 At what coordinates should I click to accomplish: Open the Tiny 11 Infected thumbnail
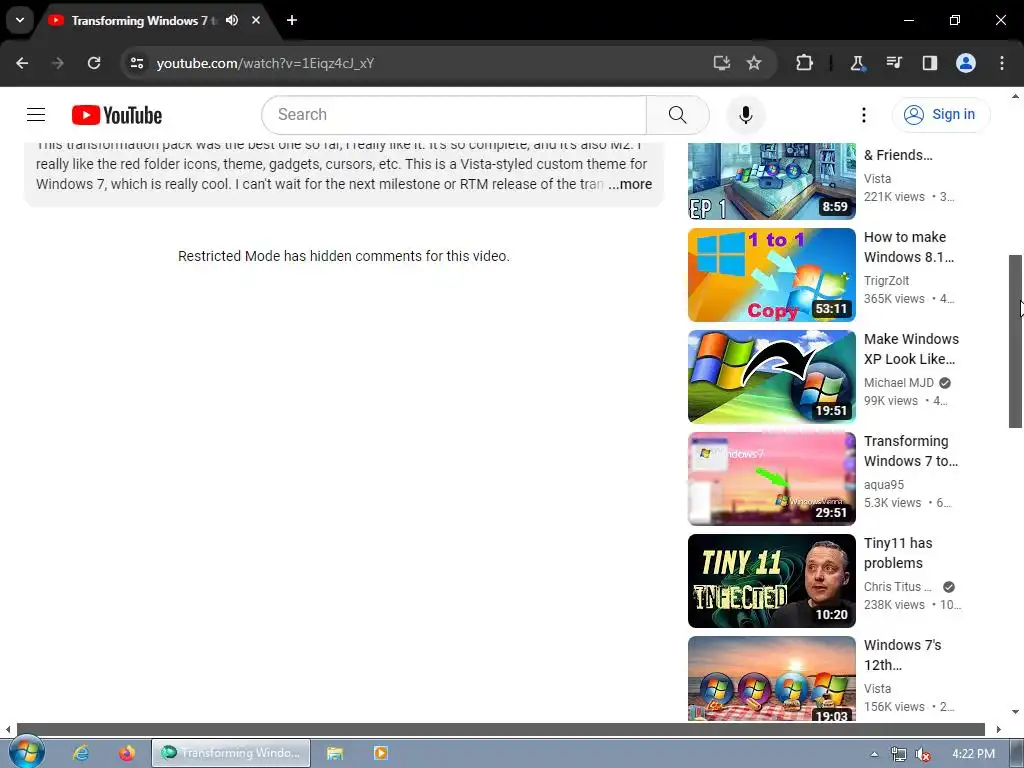771,581
